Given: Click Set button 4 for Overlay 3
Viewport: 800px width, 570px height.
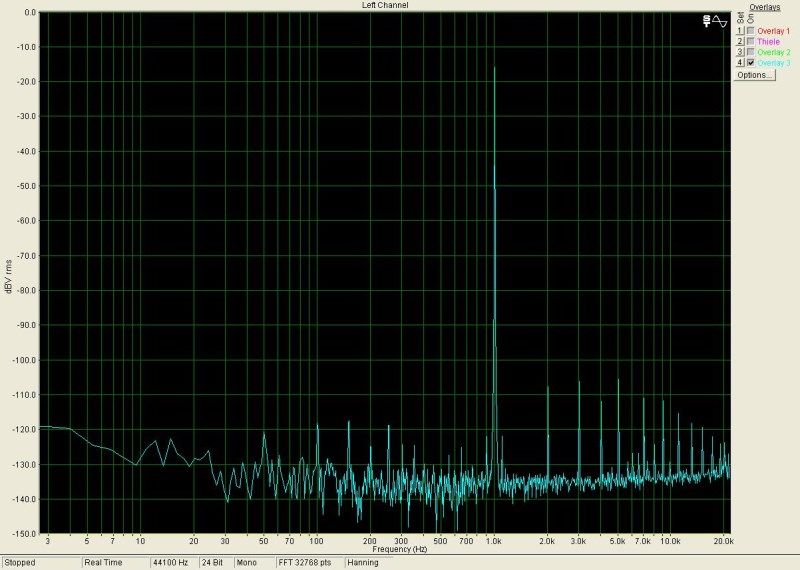Looking at the screenshot, I should pos(740,63).
